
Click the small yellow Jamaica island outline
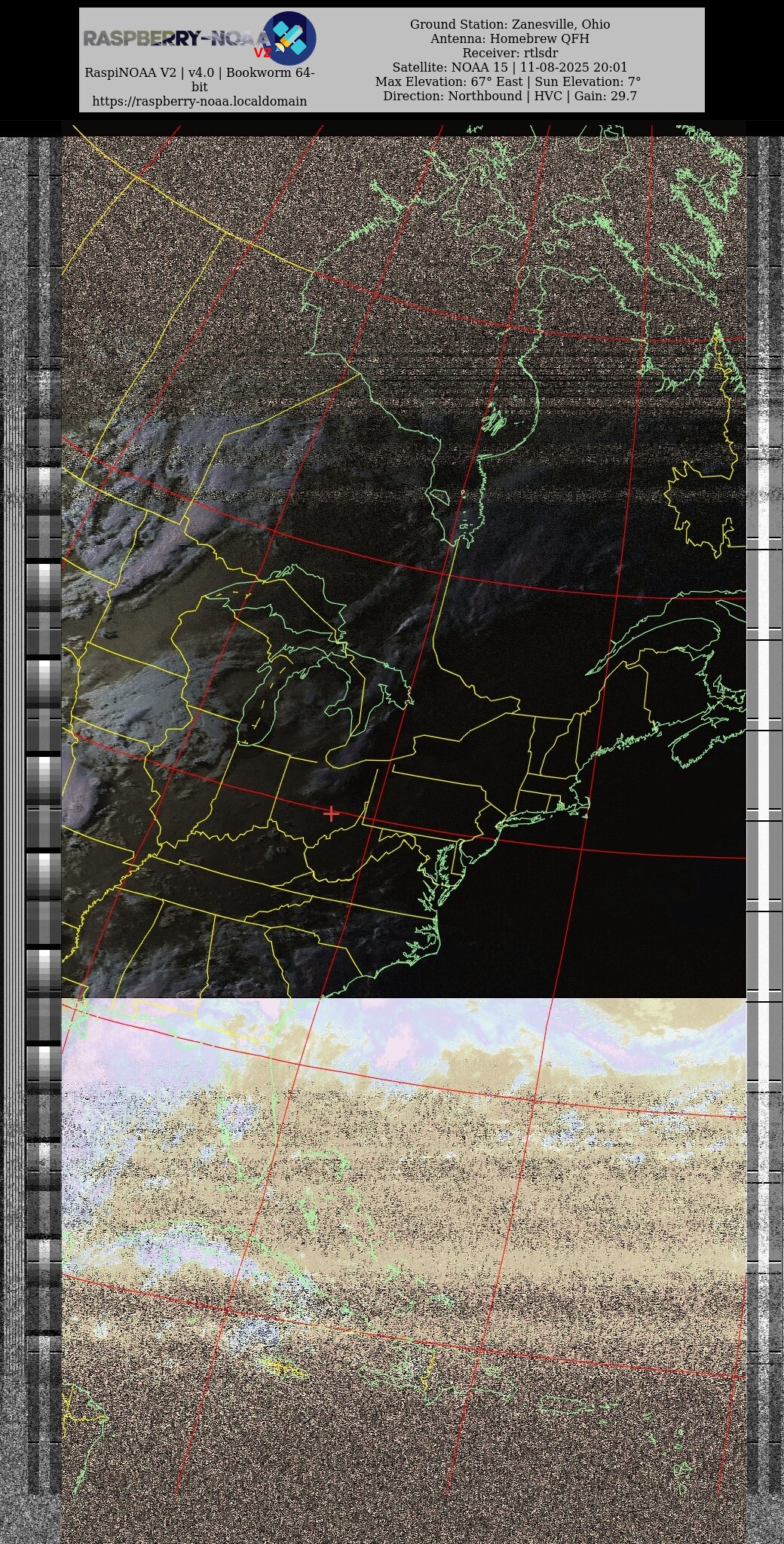click(x=284, y=1366)
